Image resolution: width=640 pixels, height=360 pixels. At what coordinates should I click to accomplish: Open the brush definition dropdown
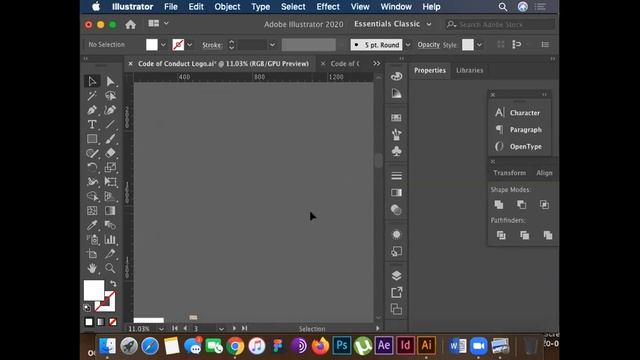[x=408, y=45]
